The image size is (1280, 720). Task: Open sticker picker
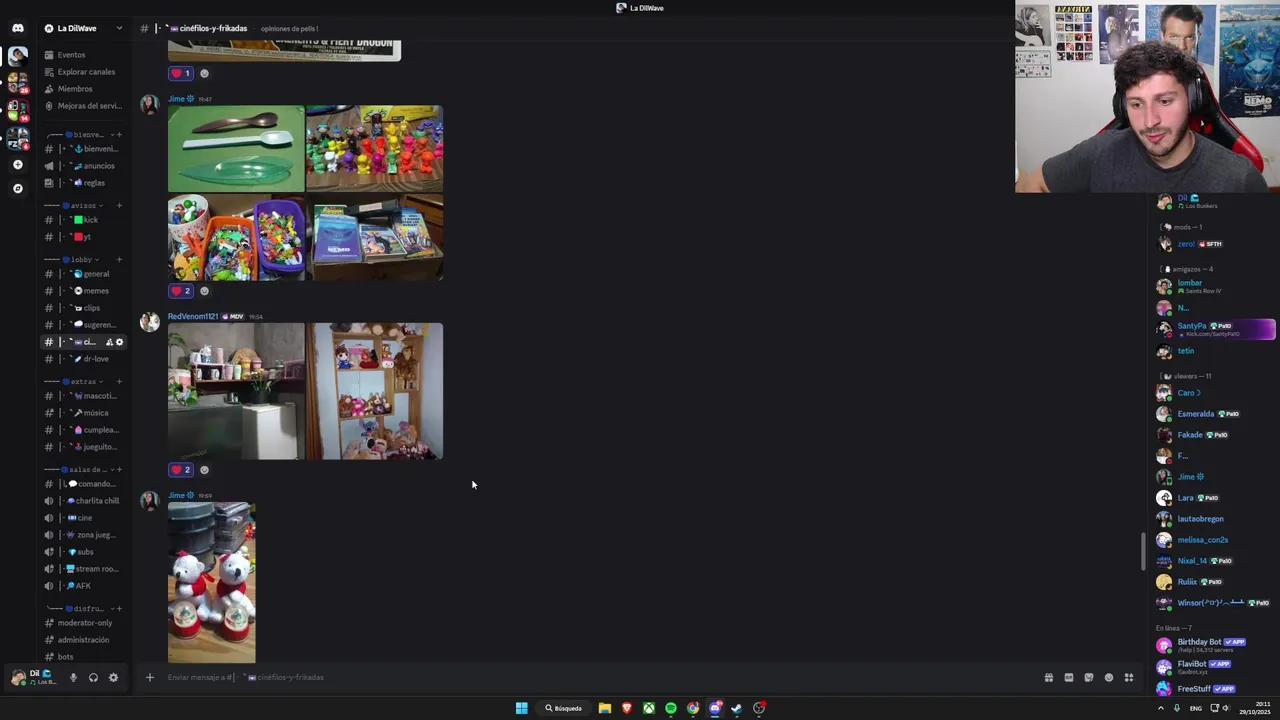pos(1089,677)
